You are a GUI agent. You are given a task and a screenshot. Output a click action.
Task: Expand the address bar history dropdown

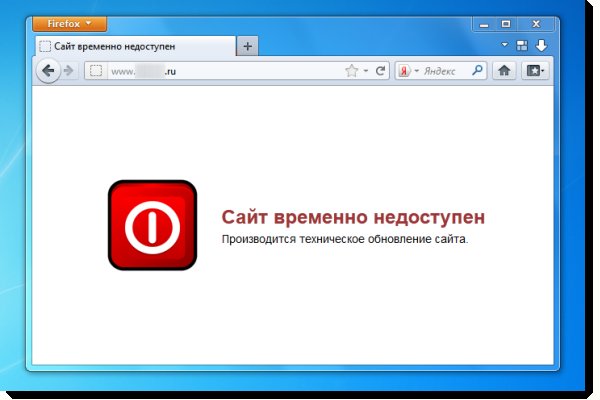366,71
